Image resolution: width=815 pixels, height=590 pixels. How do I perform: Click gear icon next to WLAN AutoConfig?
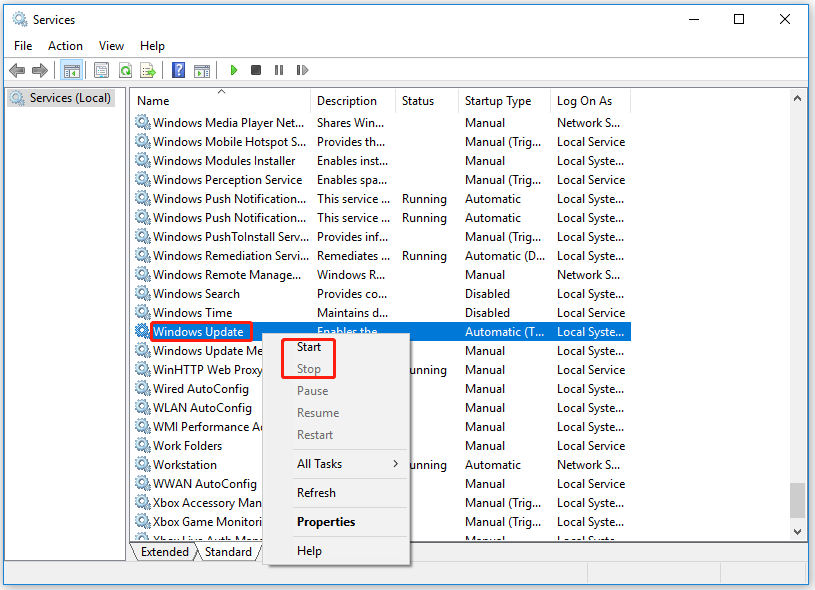point(143,408)
